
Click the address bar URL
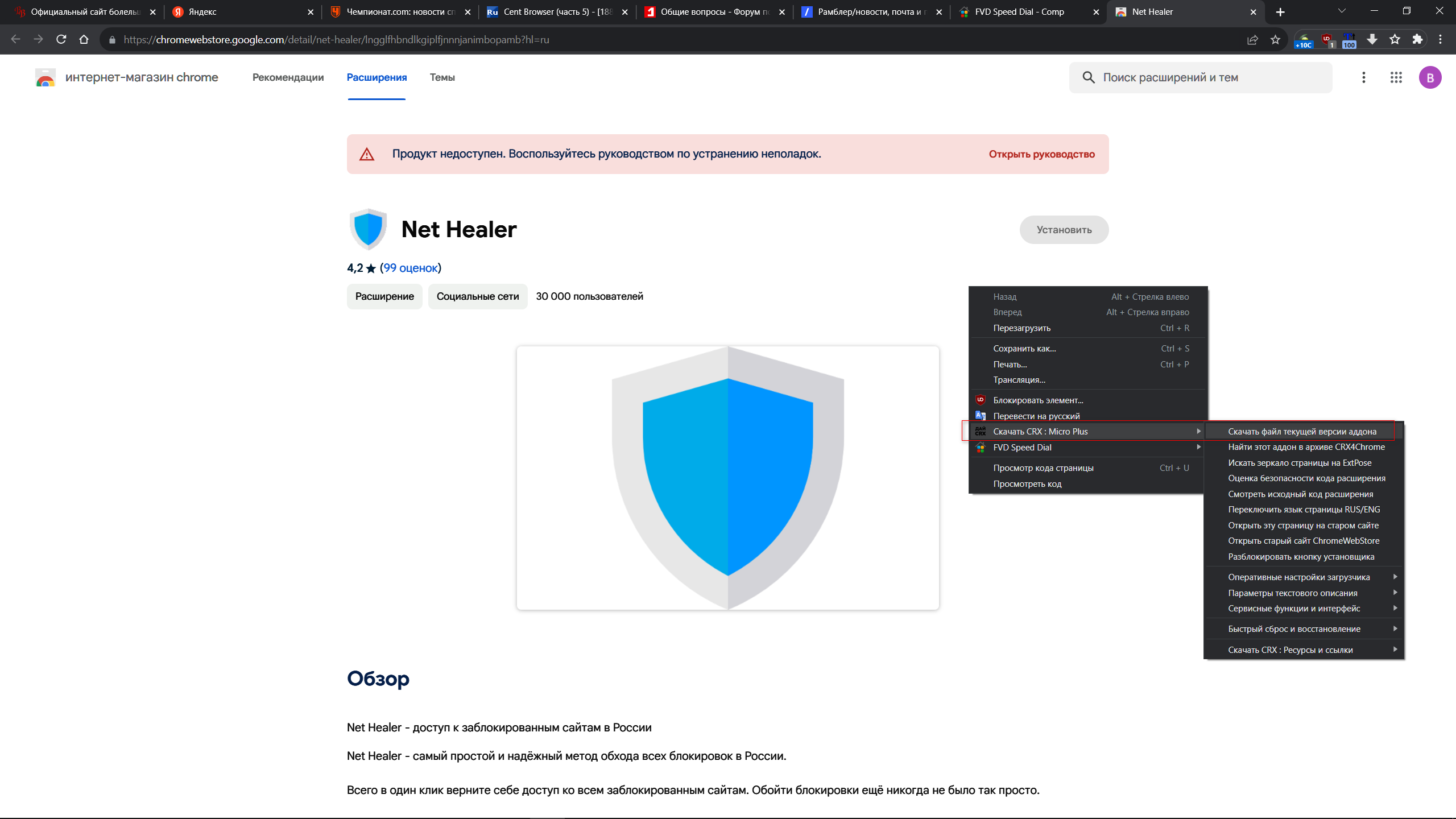pyautogui.click(x=336, y=40)
